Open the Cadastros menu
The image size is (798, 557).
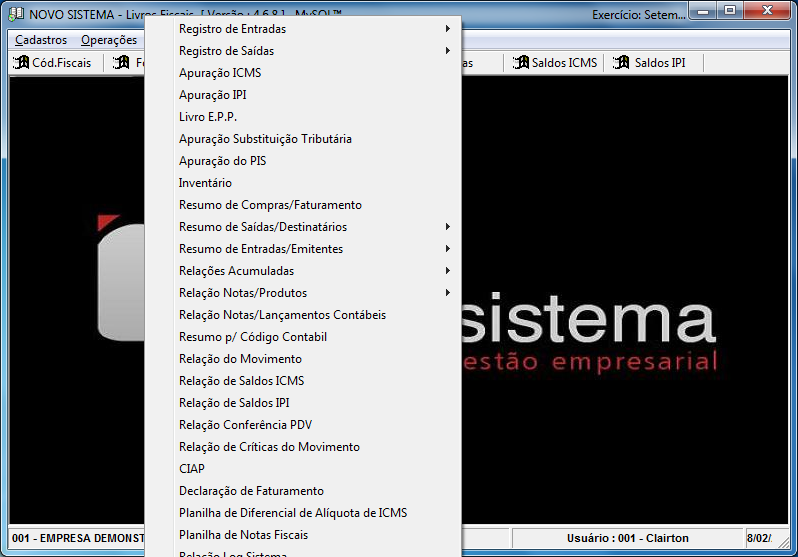point(41,40)
